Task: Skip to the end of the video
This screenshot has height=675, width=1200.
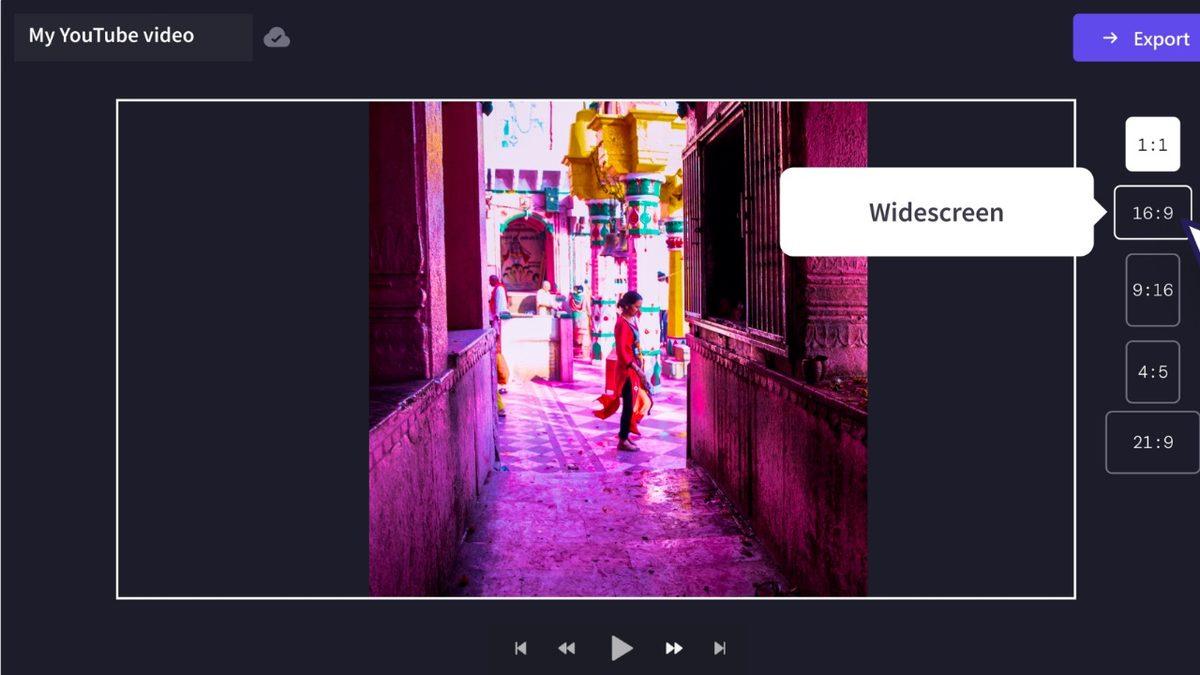Action: click(720, 648)
